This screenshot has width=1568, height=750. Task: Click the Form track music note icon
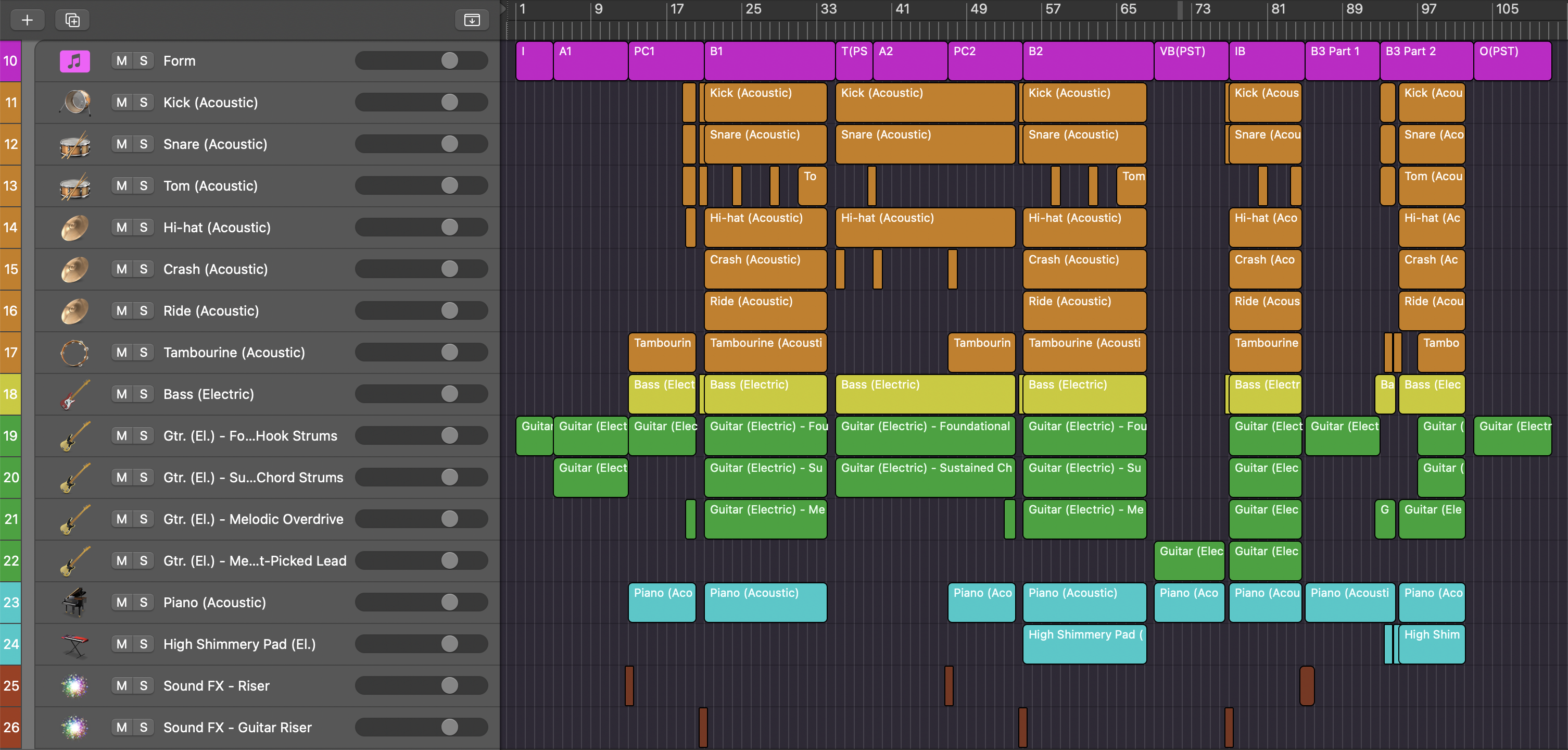tap(74, 61)
